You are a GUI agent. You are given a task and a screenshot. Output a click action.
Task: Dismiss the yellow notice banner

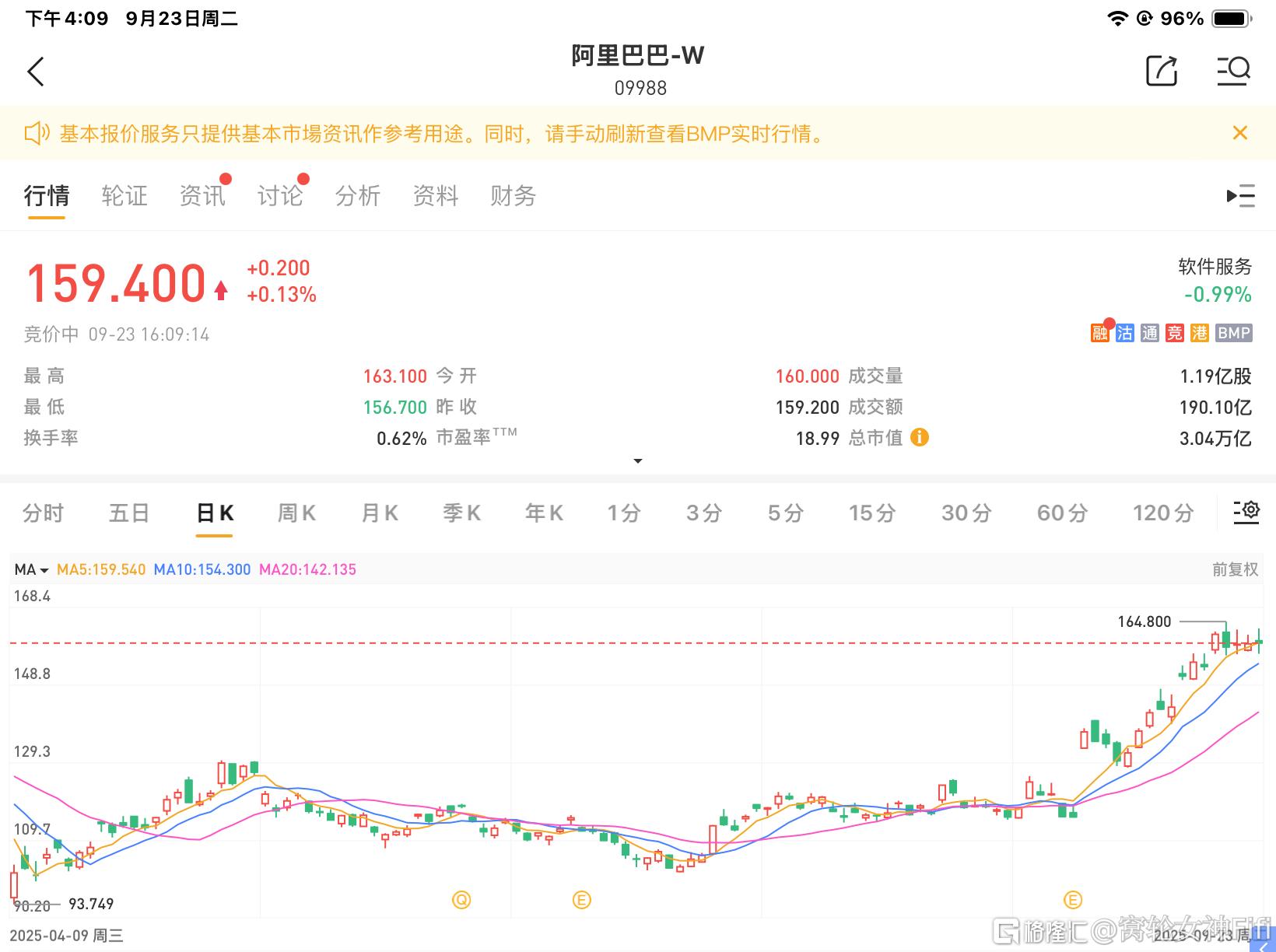point(1240,133)
